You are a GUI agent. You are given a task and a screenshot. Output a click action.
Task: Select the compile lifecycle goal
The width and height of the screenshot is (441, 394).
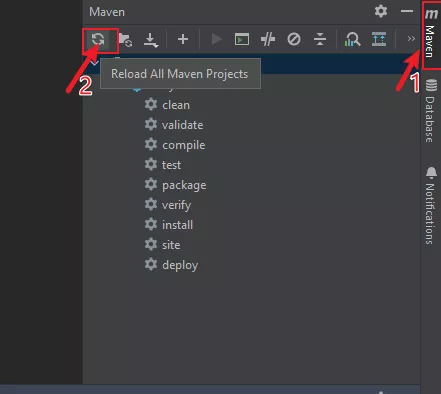point(175,145)
